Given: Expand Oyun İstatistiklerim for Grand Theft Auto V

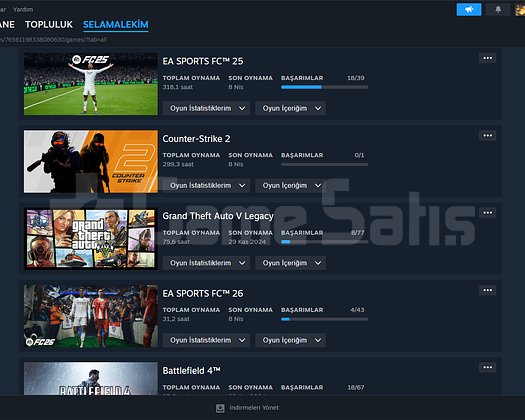Looking at the screenshot, I should pos(206,263).
